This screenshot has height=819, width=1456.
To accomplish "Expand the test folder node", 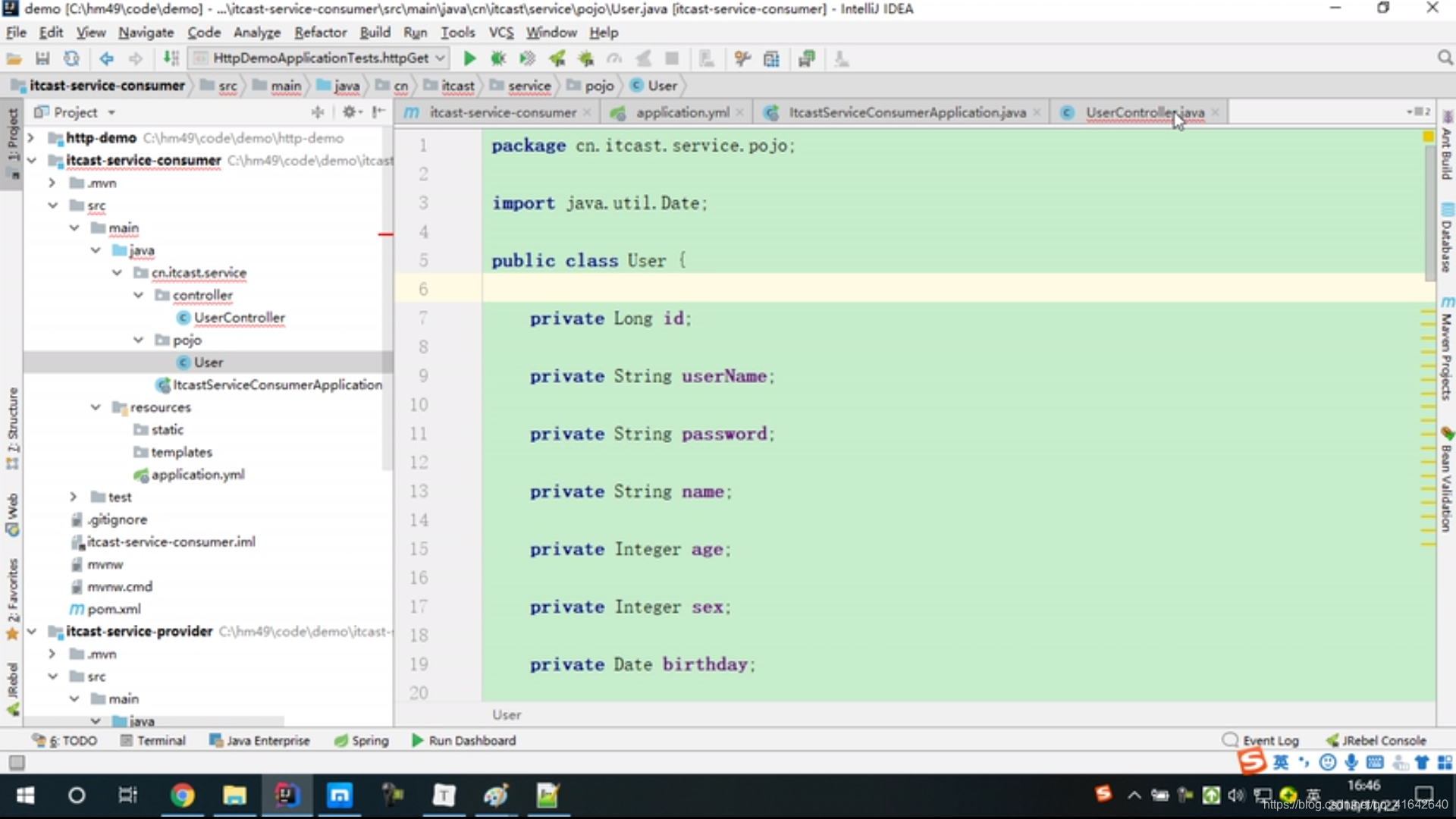I will click(x=74, y=497).
